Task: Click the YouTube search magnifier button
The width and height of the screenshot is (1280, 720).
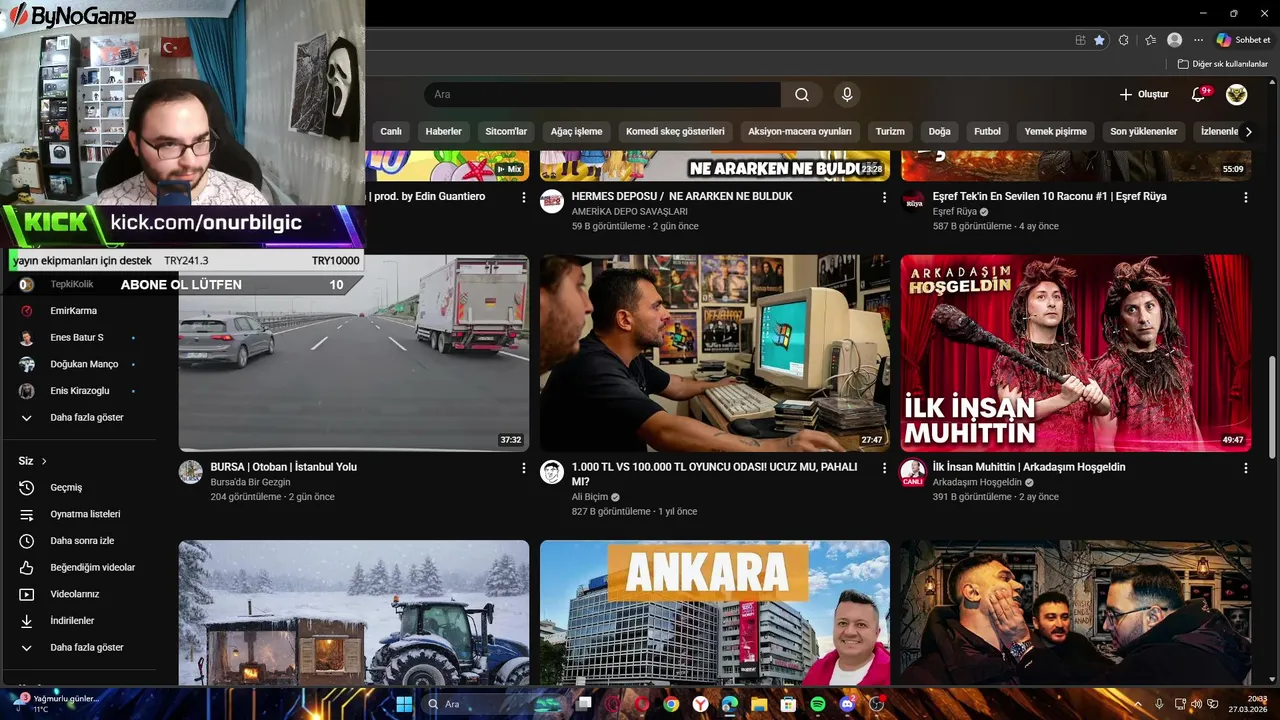Action: [x=802, y=95]
